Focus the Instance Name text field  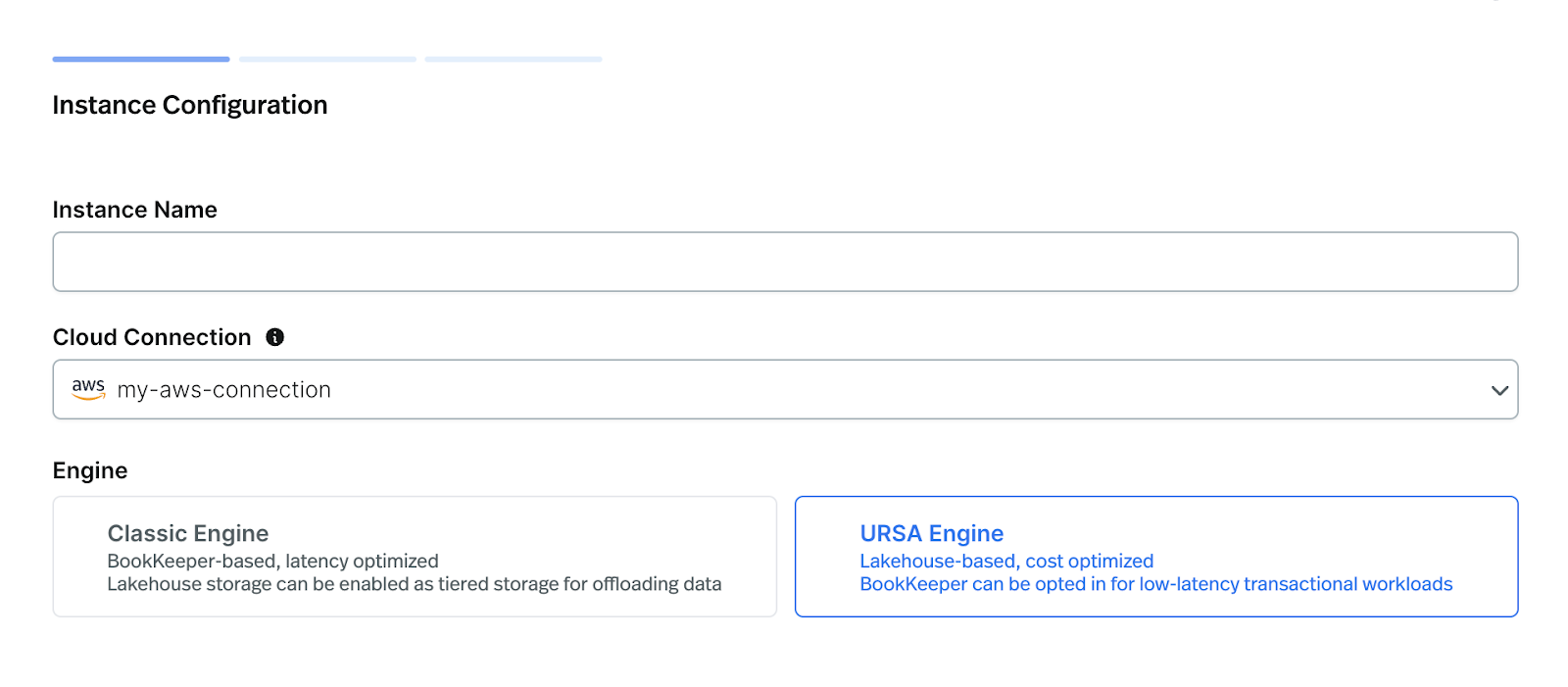pos(784,262)
